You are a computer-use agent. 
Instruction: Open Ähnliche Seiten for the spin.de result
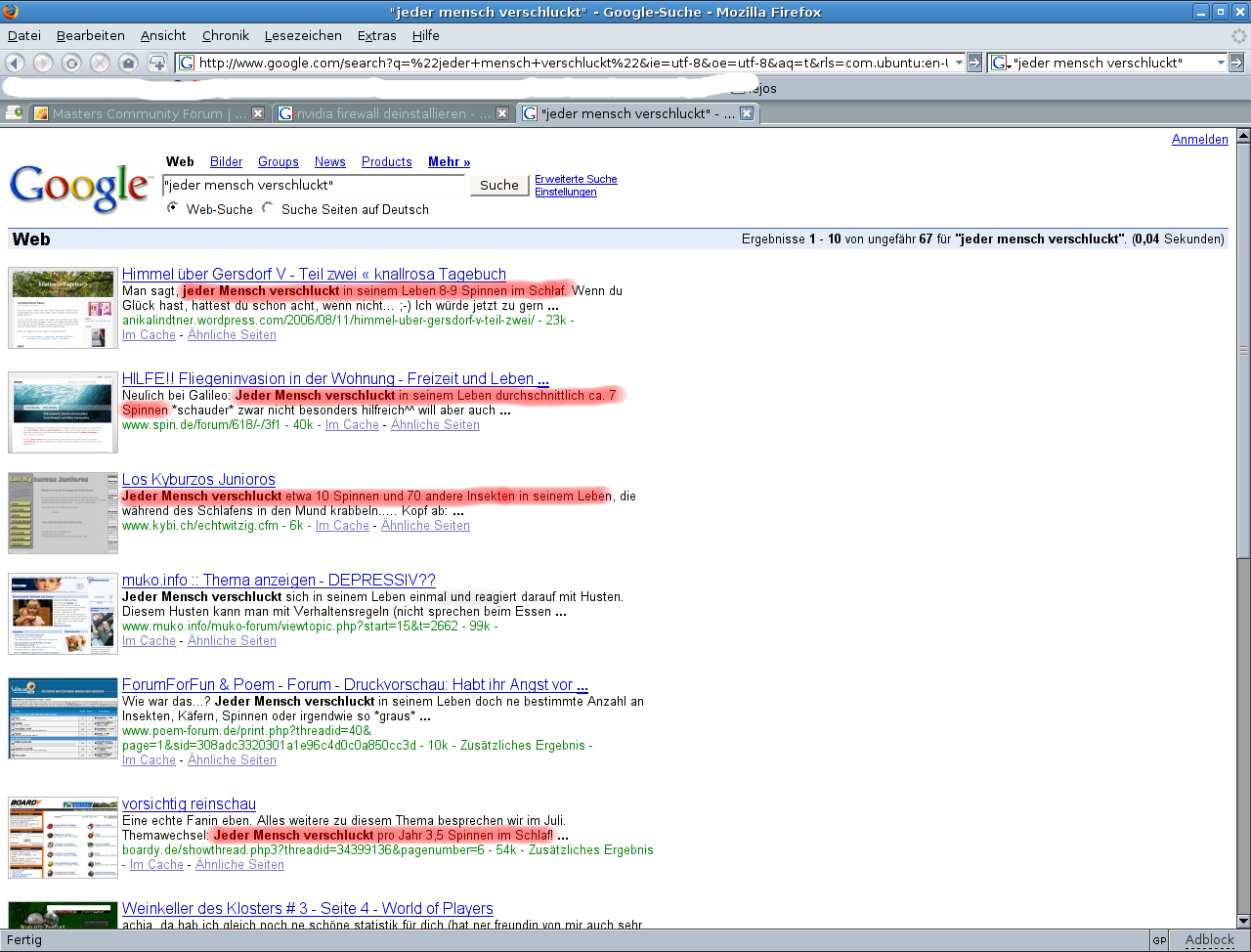tap(435, 425)
